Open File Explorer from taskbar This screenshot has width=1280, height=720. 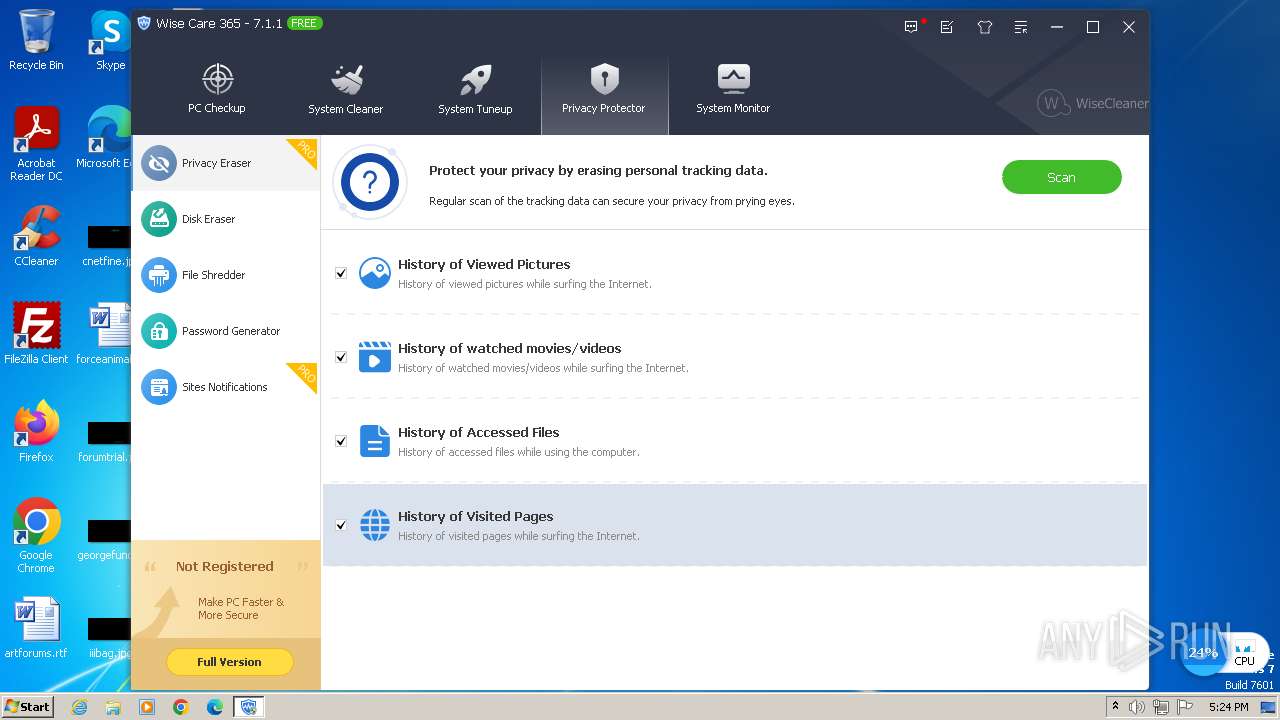(113, 707)
